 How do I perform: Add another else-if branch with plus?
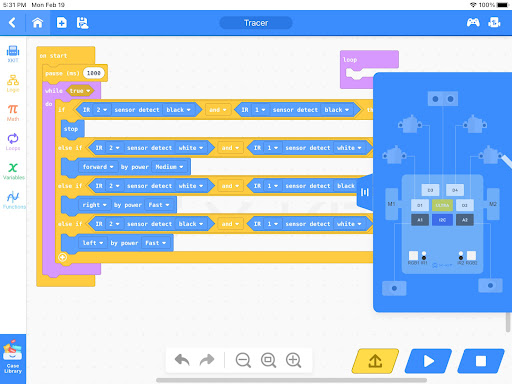point(62,257)
